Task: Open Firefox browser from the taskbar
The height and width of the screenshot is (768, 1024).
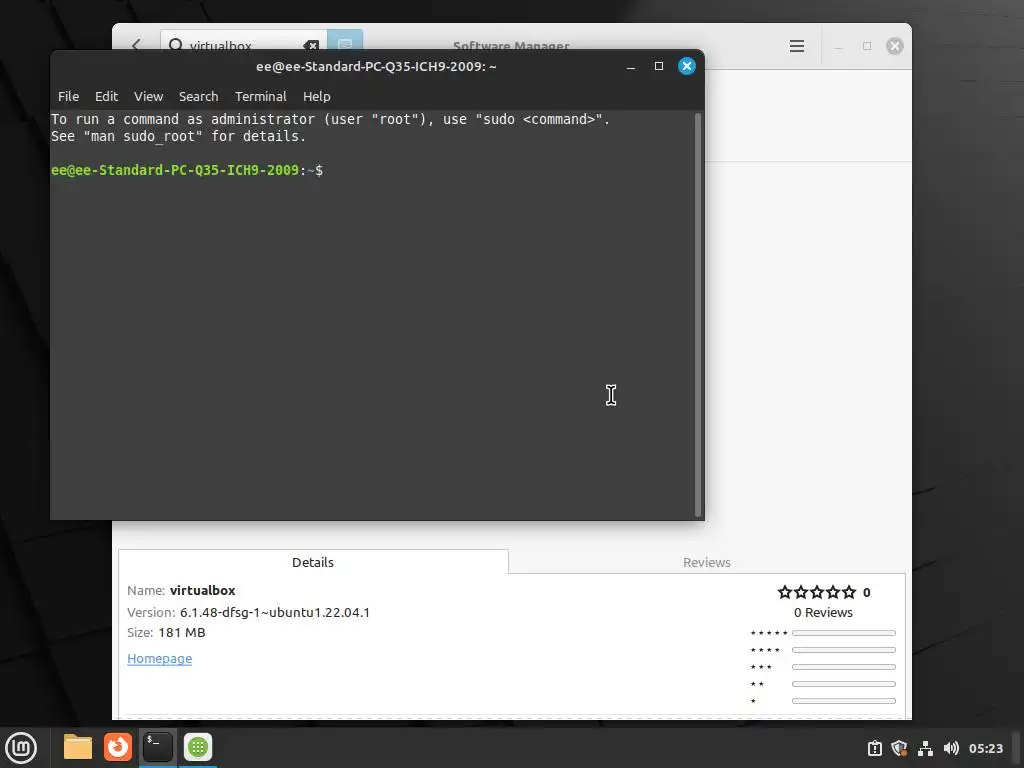Action: pyautogui.click(x=118, y=747)
